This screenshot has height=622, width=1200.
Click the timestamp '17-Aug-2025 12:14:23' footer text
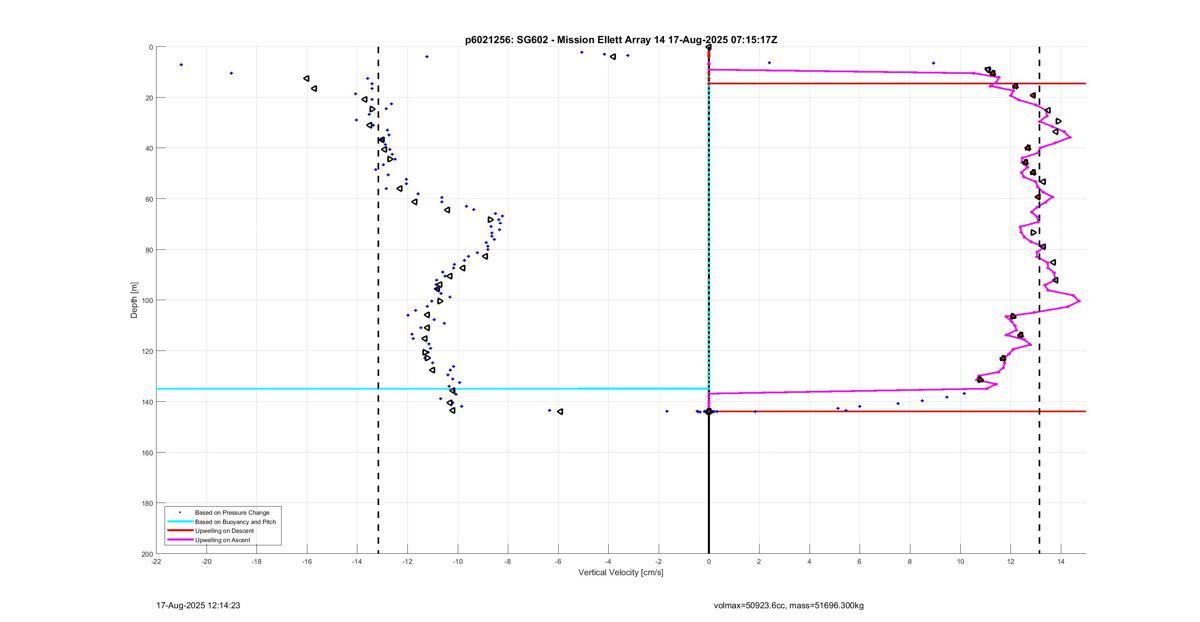[x=198, y=605]
